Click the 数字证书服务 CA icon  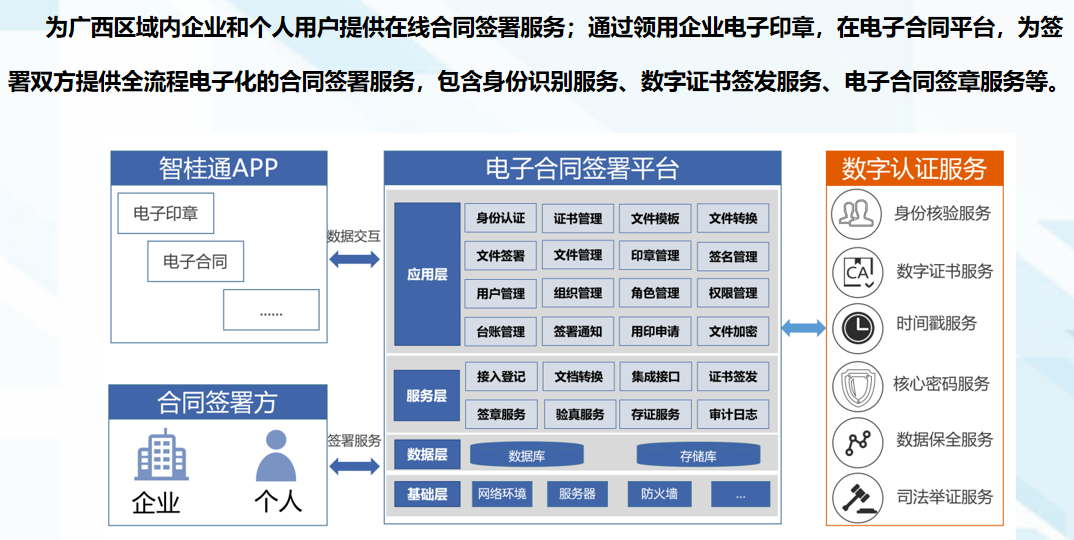coord(856,271)
